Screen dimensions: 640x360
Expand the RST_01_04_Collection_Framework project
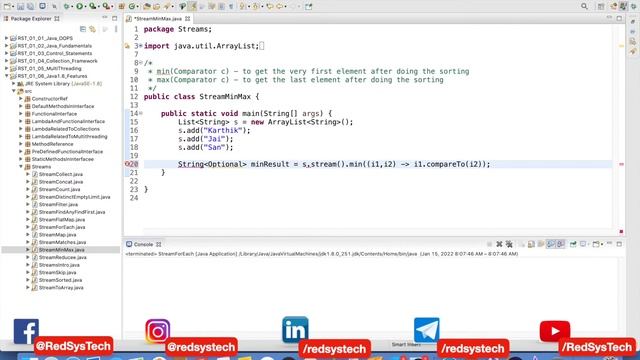7,61
